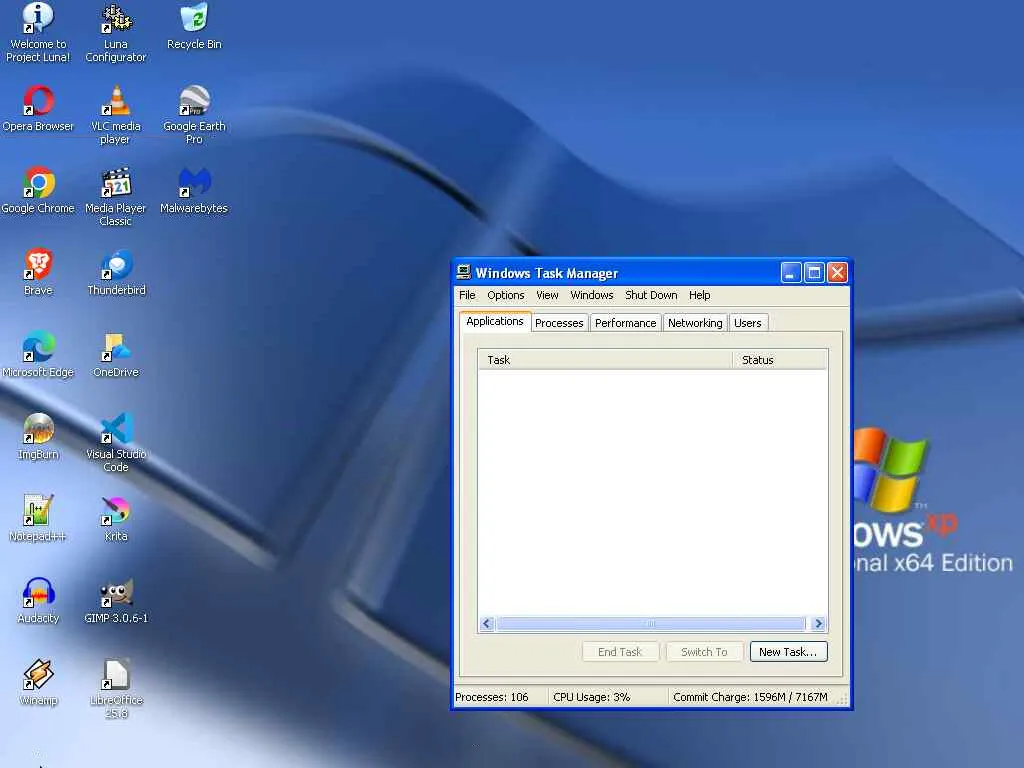
Task: Open the View menu
Action: [x=547, y=295]
